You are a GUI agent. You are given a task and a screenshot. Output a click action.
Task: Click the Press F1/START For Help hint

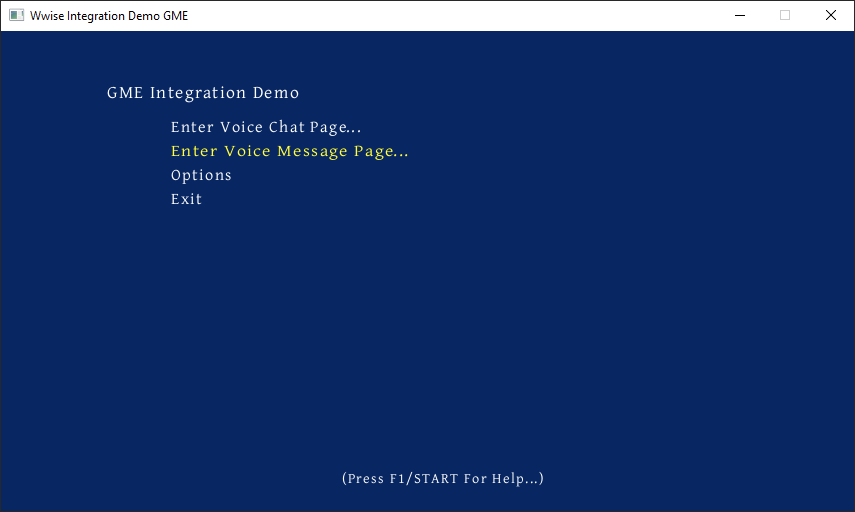[442, 478]
